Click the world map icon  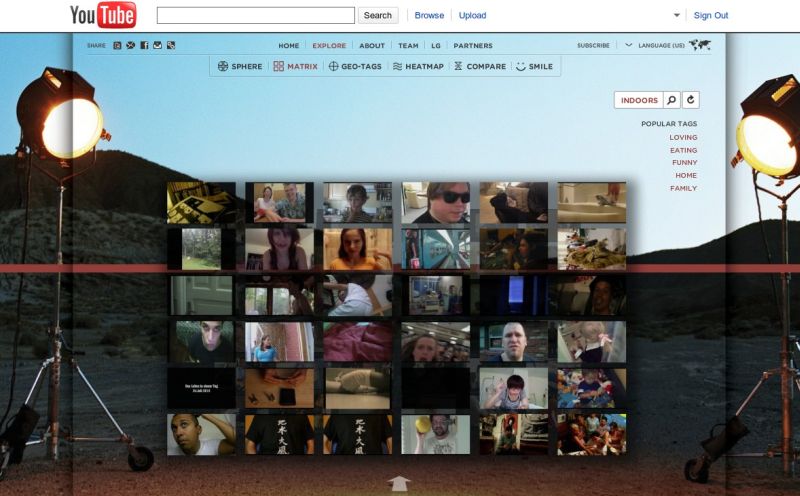pyautogui.click(x=700, y=45)
